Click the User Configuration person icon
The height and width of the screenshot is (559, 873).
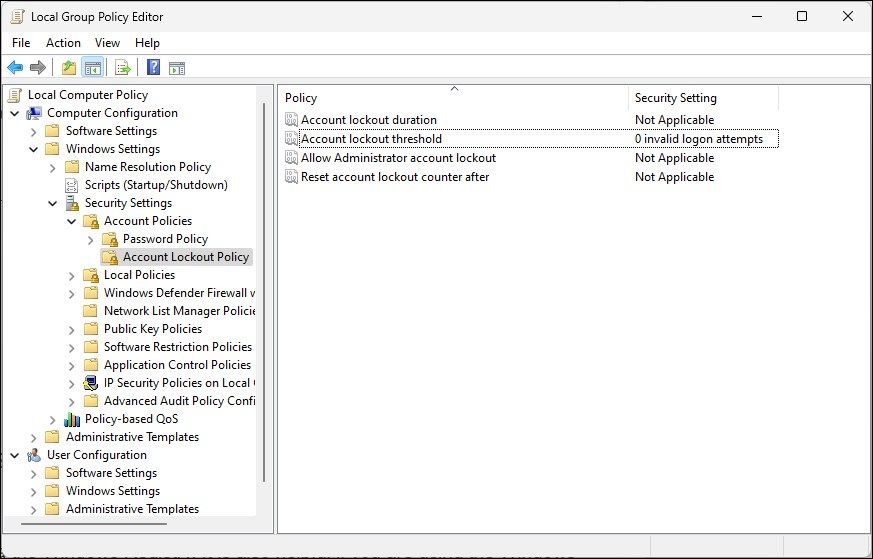[34, 455]
